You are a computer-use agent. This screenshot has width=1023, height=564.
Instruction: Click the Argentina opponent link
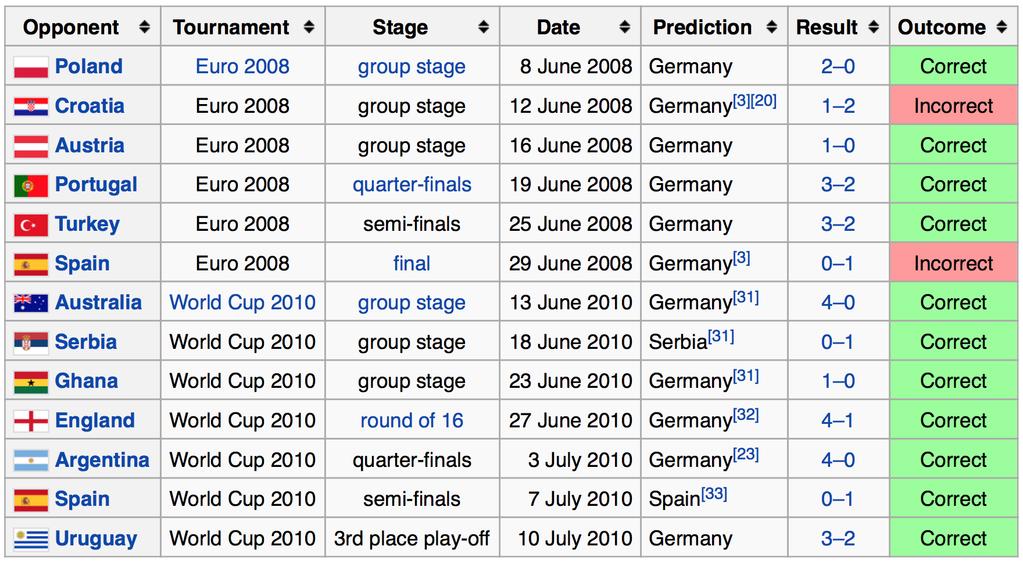(102, 460)
